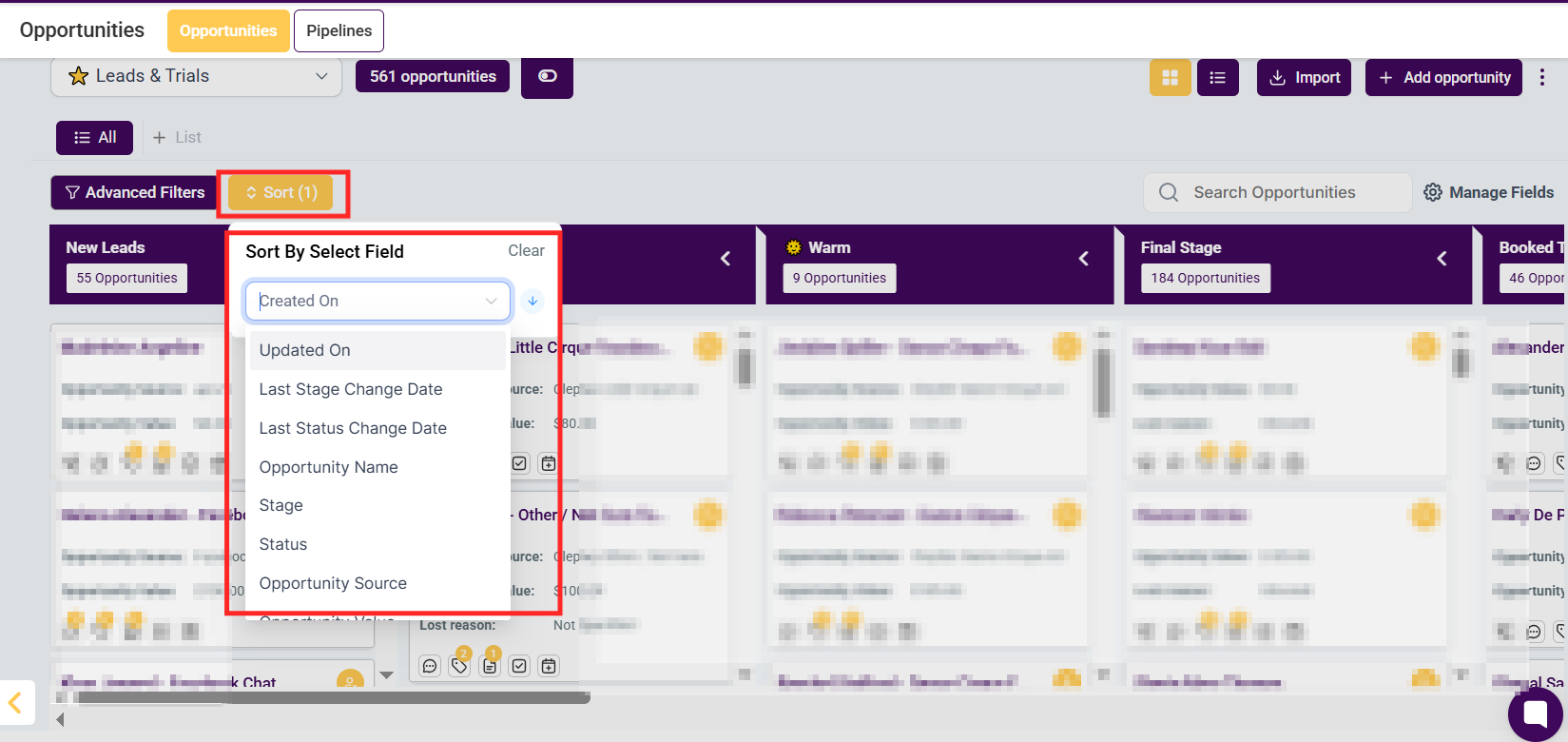Click Add opportunity
The image size is (1568, 742).
[1443, 78]
